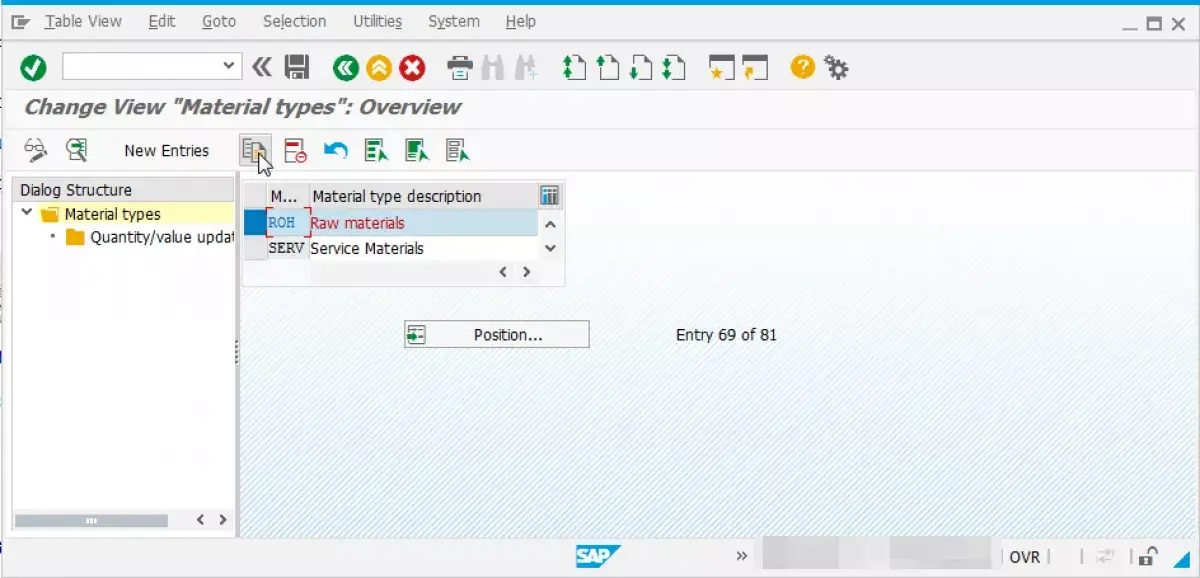The image size is (1200, 578).
Task: Select the Material types folder
Action: 112,214
